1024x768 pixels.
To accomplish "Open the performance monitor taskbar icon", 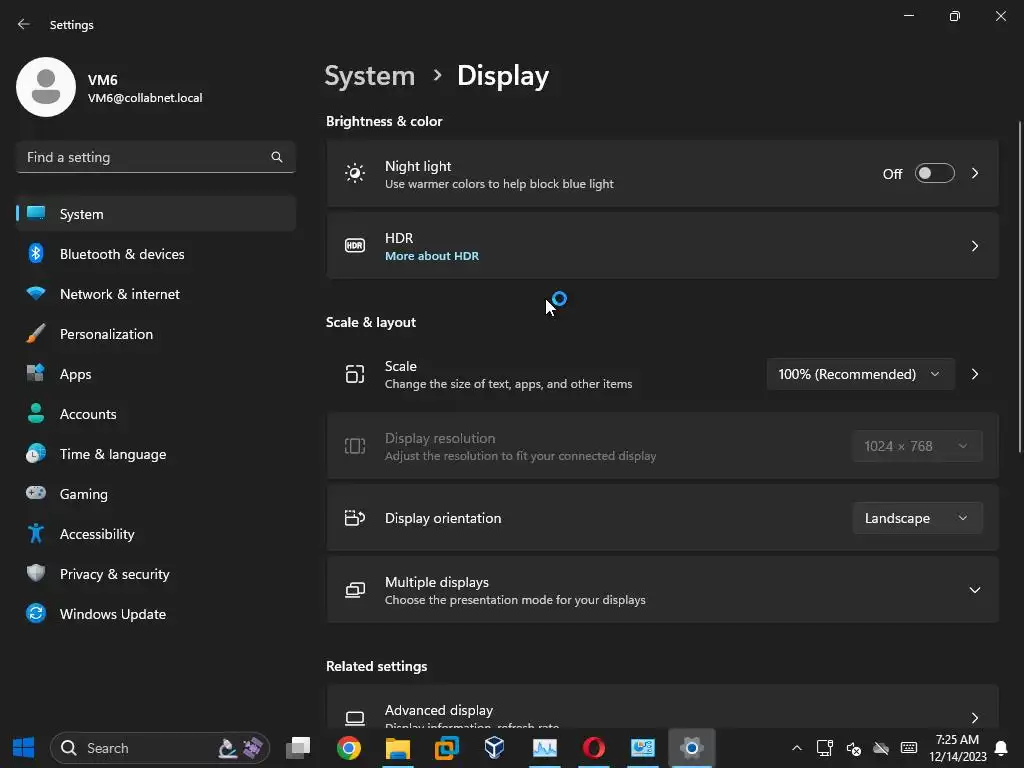I will (544, 748).
